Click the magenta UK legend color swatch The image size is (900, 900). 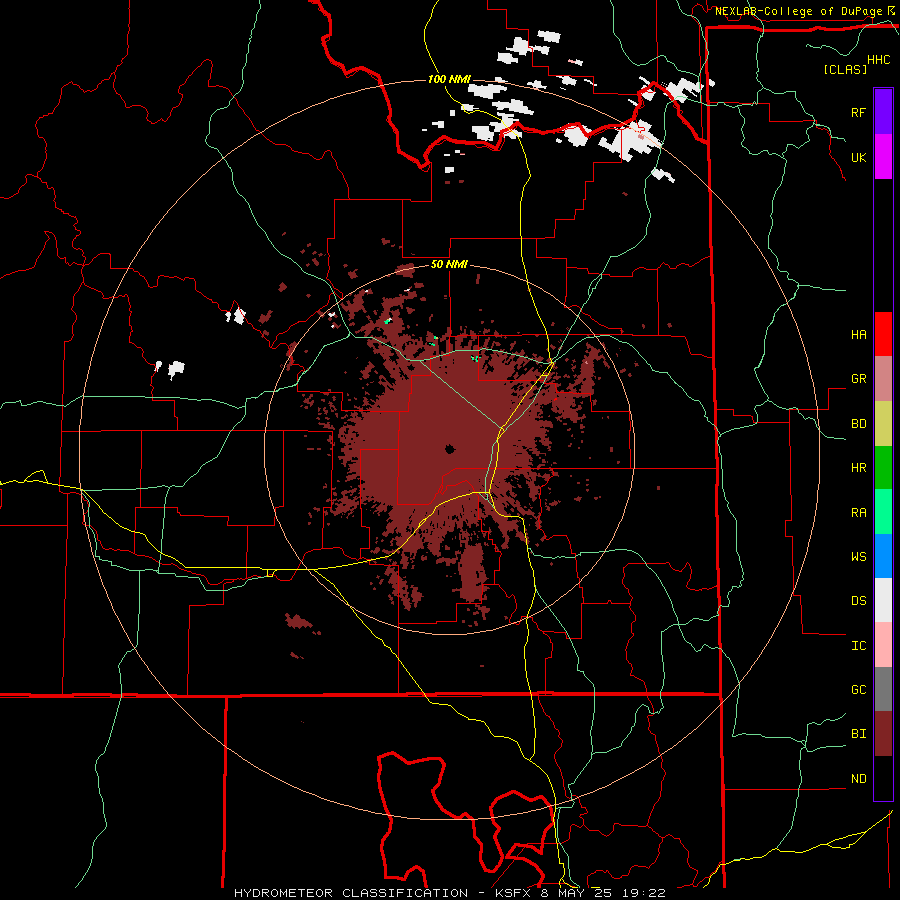pyautogui.click(x=883, y=157)
